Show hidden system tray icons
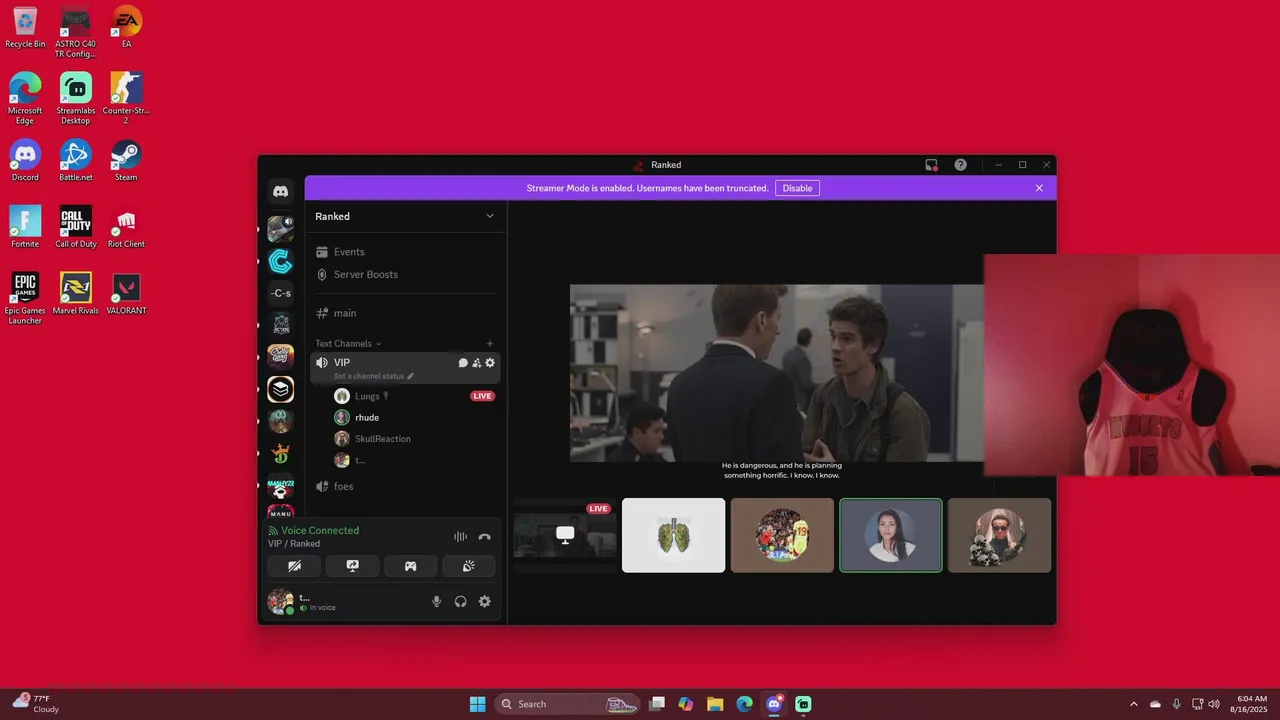Screen dimensions: 1280x720 tap(1133, 704)
